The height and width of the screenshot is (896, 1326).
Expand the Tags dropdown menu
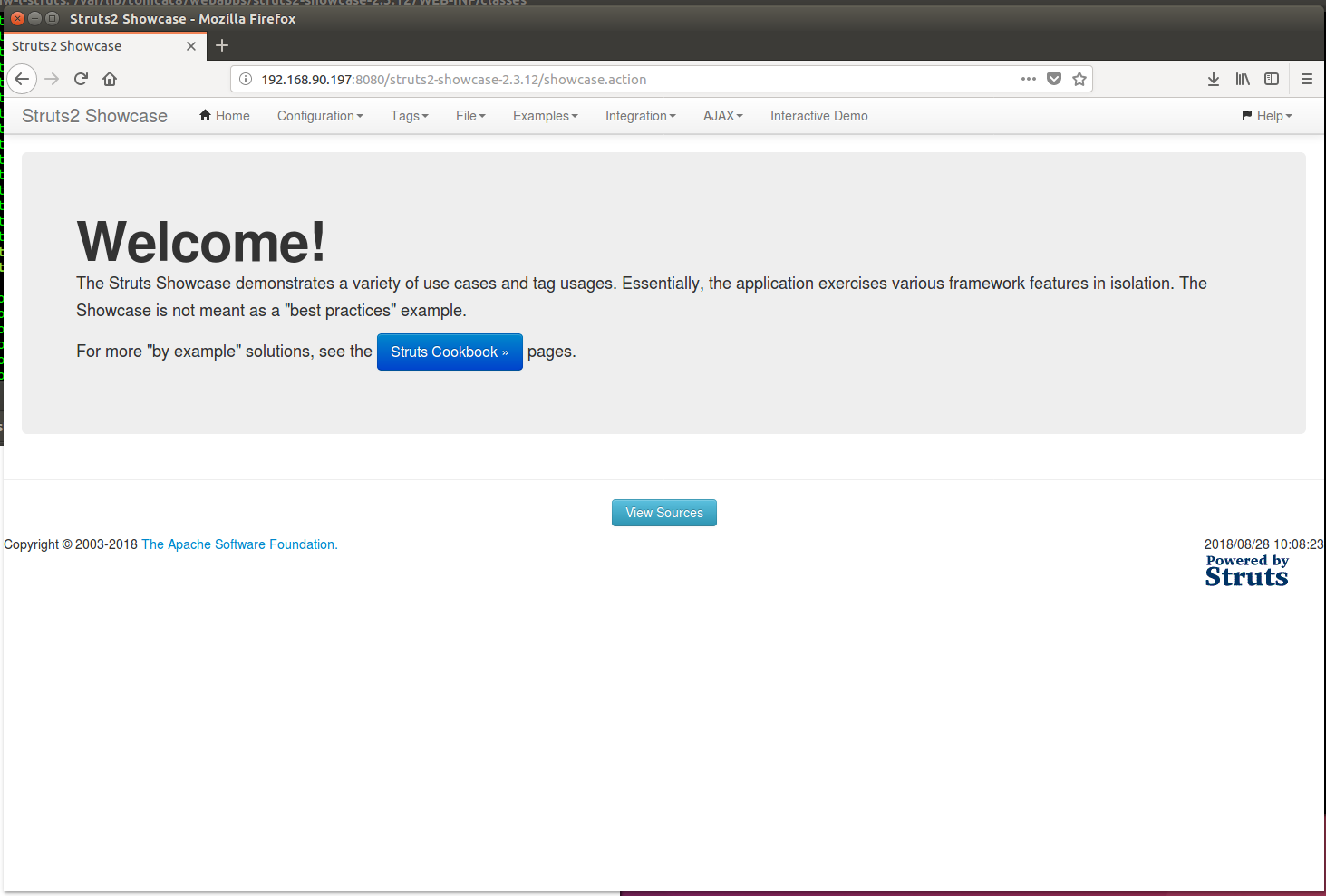[410, 116]
